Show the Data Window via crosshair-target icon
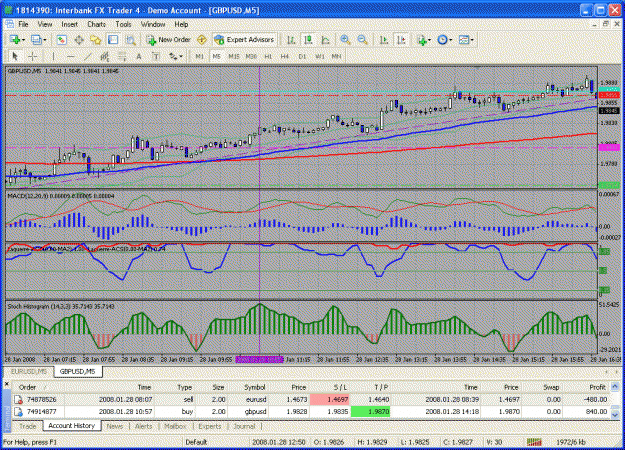This screenshot has height=450, width=625. [x=79, y=40]
